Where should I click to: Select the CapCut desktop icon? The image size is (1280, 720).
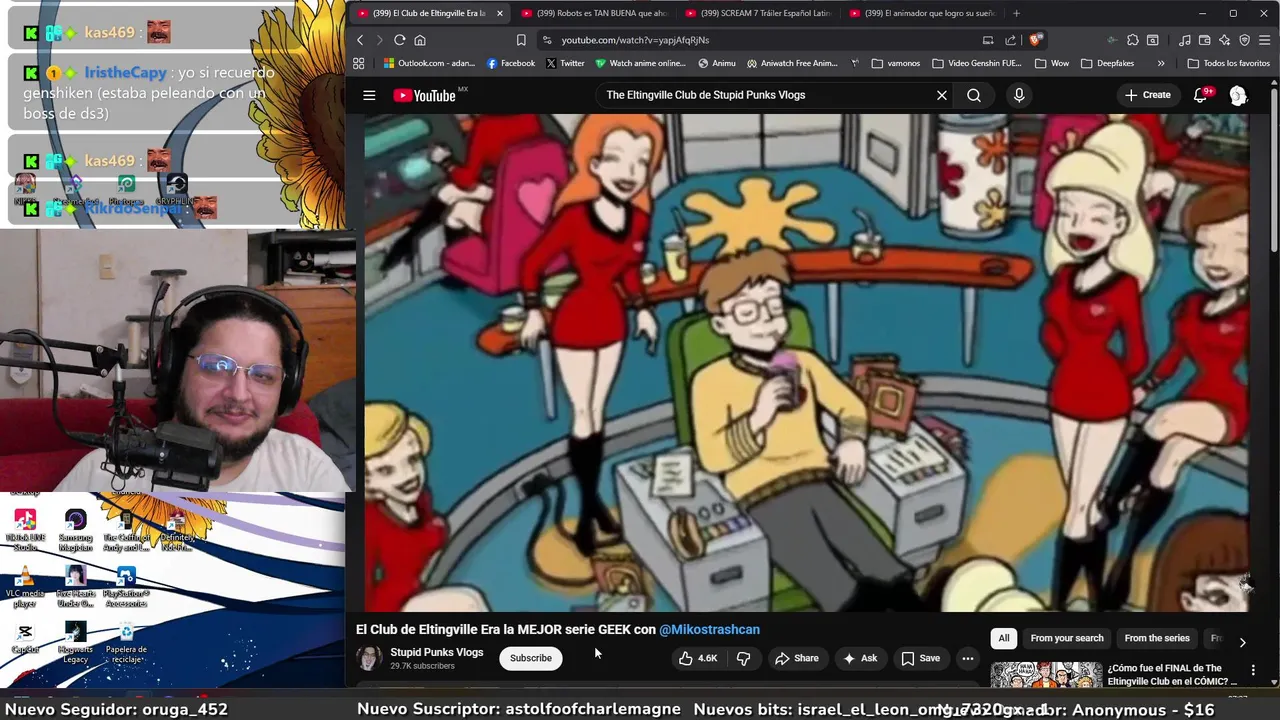click(25, 638)
